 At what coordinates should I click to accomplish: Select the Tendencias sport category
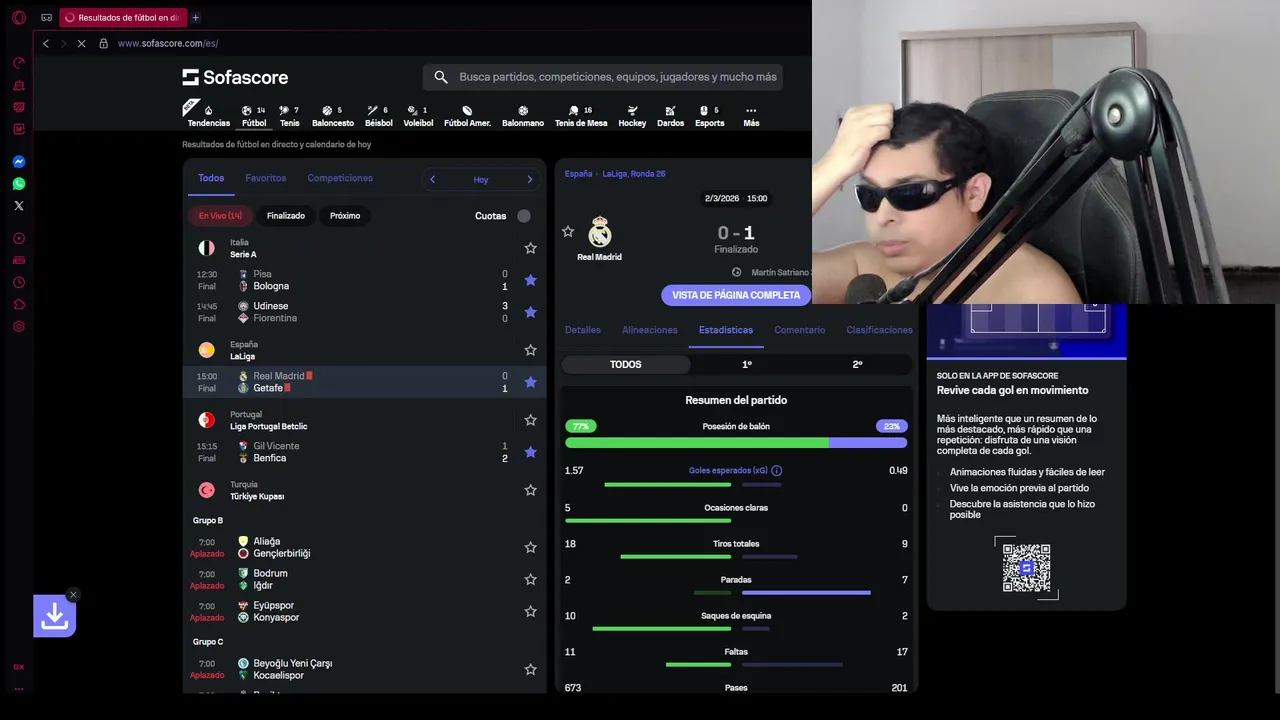208,116
